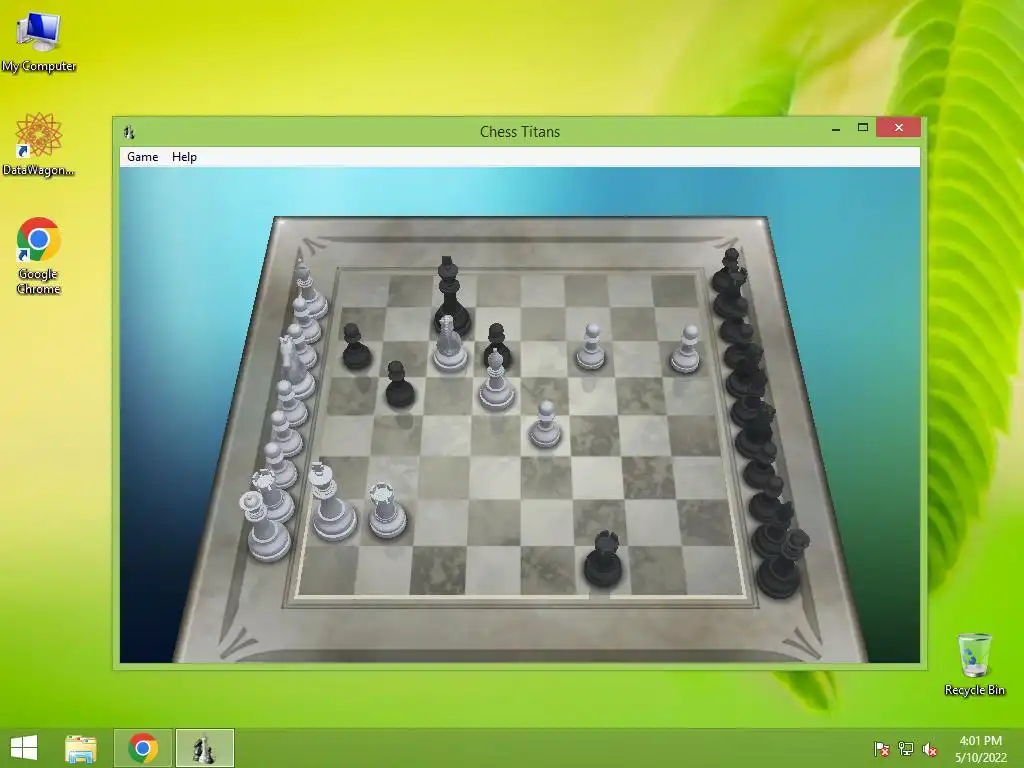Screen dimensions: 1024x768
Task: Minimize the Chess Titans window
Action: point(835,128)
